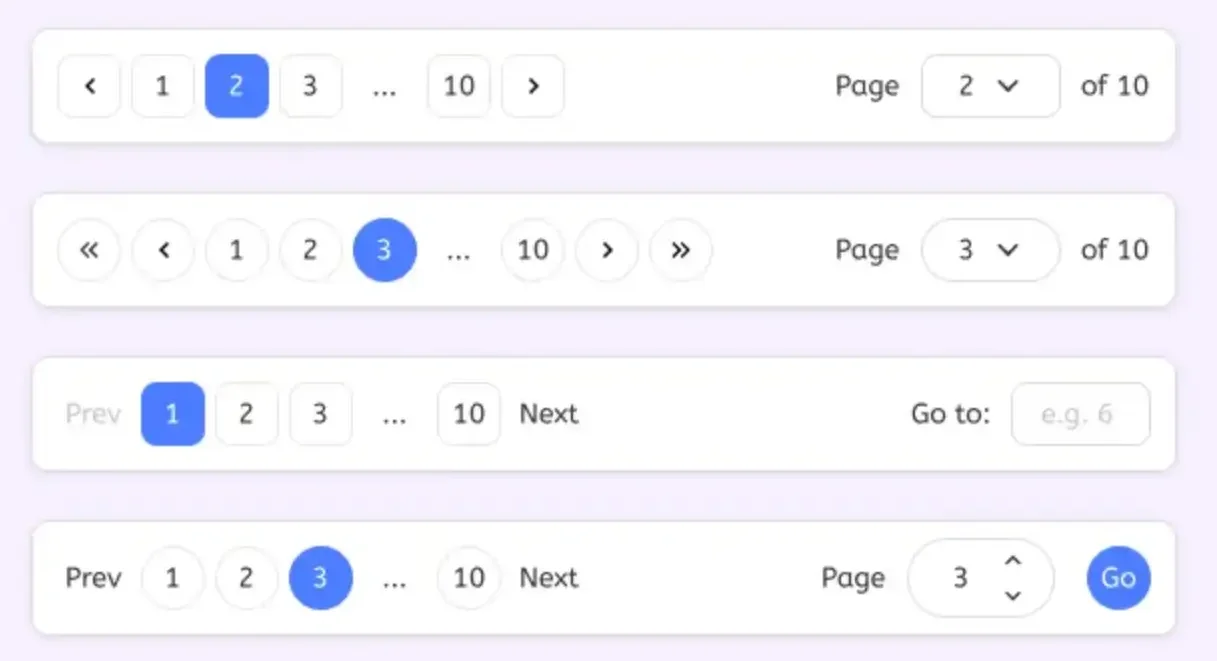Viewport: 1217px width, 661px height.
Task: Decrement page stepper with down arrow
Action: pyautogui.click(x=1013, y=595)
